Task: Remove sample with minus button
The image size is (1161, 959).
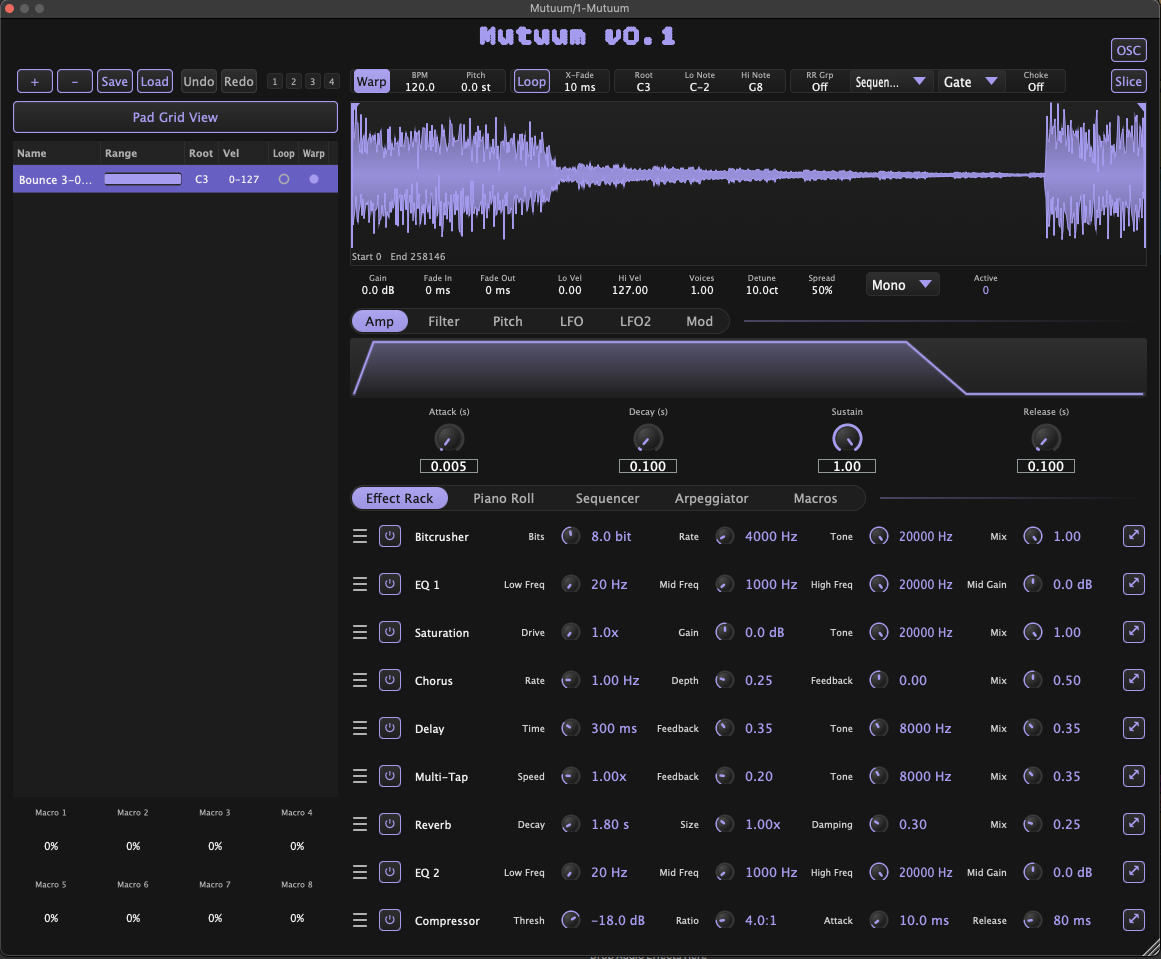Action: pos(75,81)
